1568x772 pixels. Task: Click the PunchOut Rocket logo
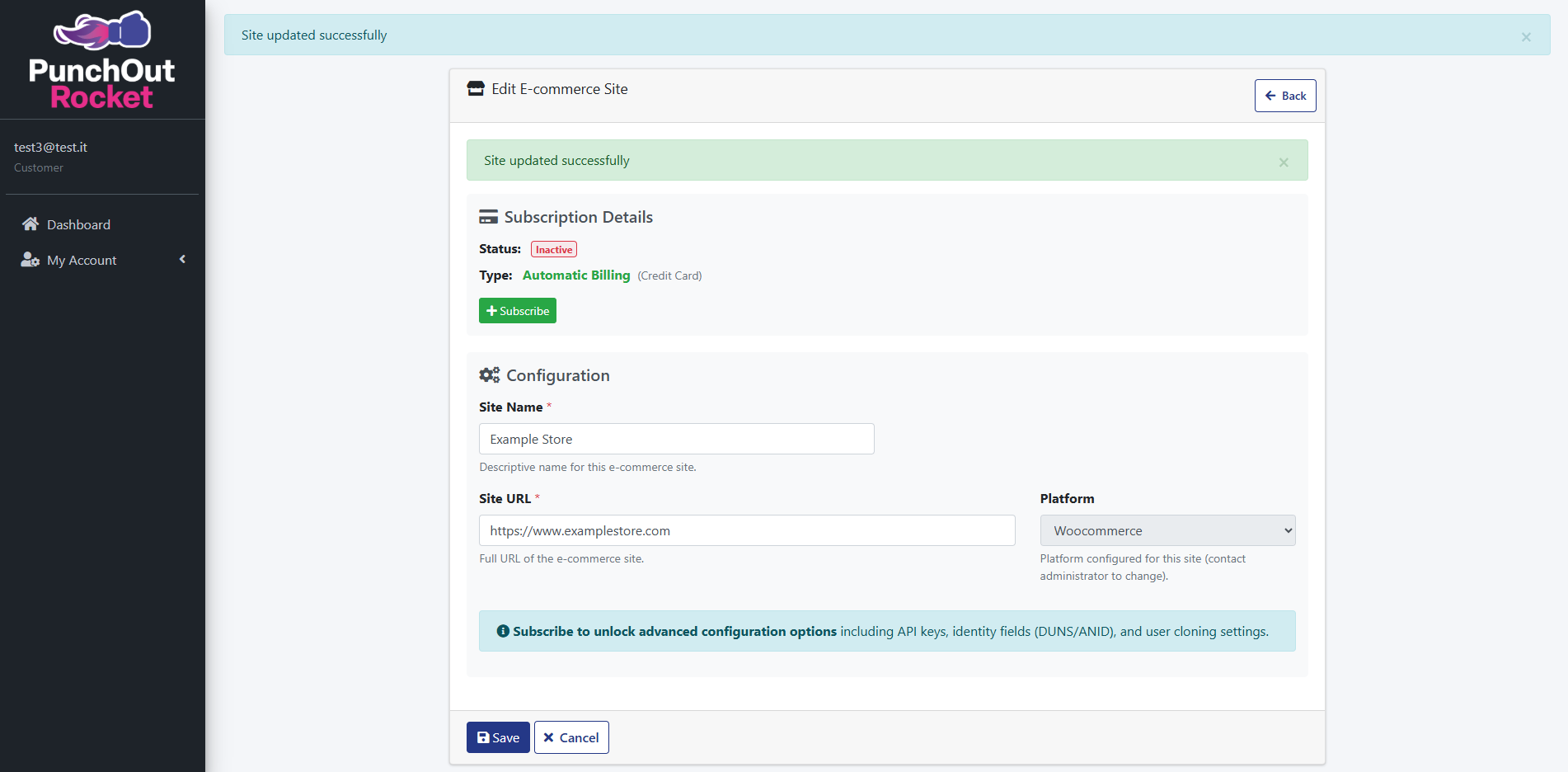[x=102, y=61]
